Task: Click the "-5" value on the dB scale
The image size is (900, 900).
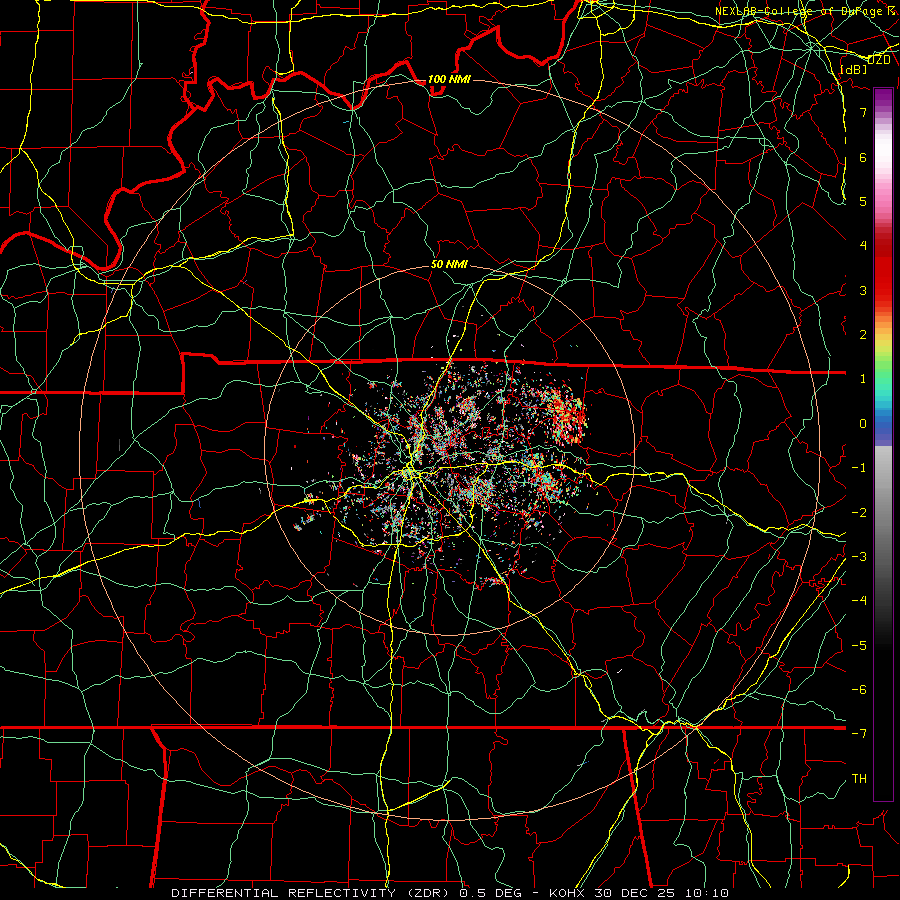Action: point(859,646)
